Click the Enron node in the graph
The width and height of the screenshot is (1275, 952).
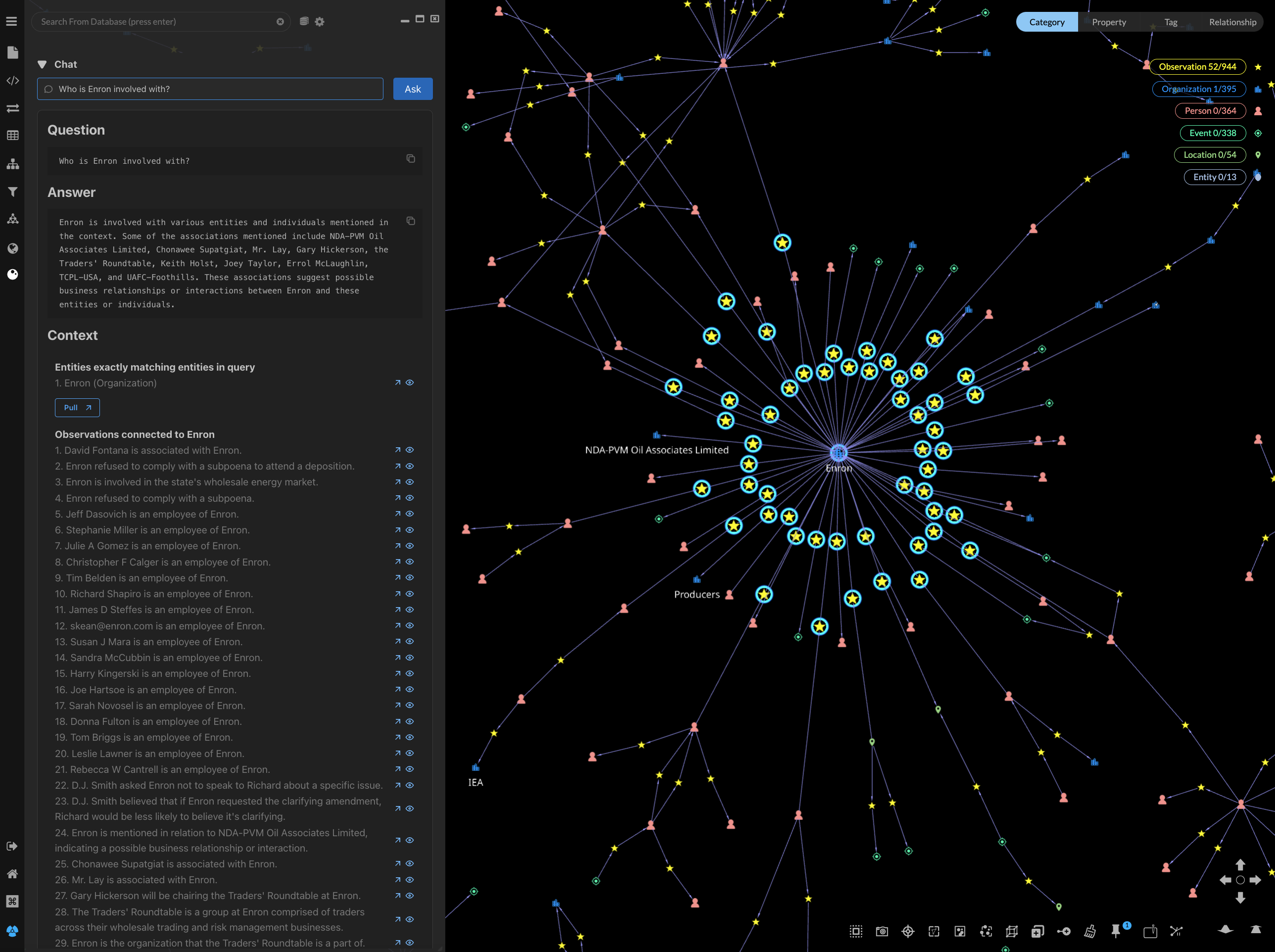[x=838, y=453]
